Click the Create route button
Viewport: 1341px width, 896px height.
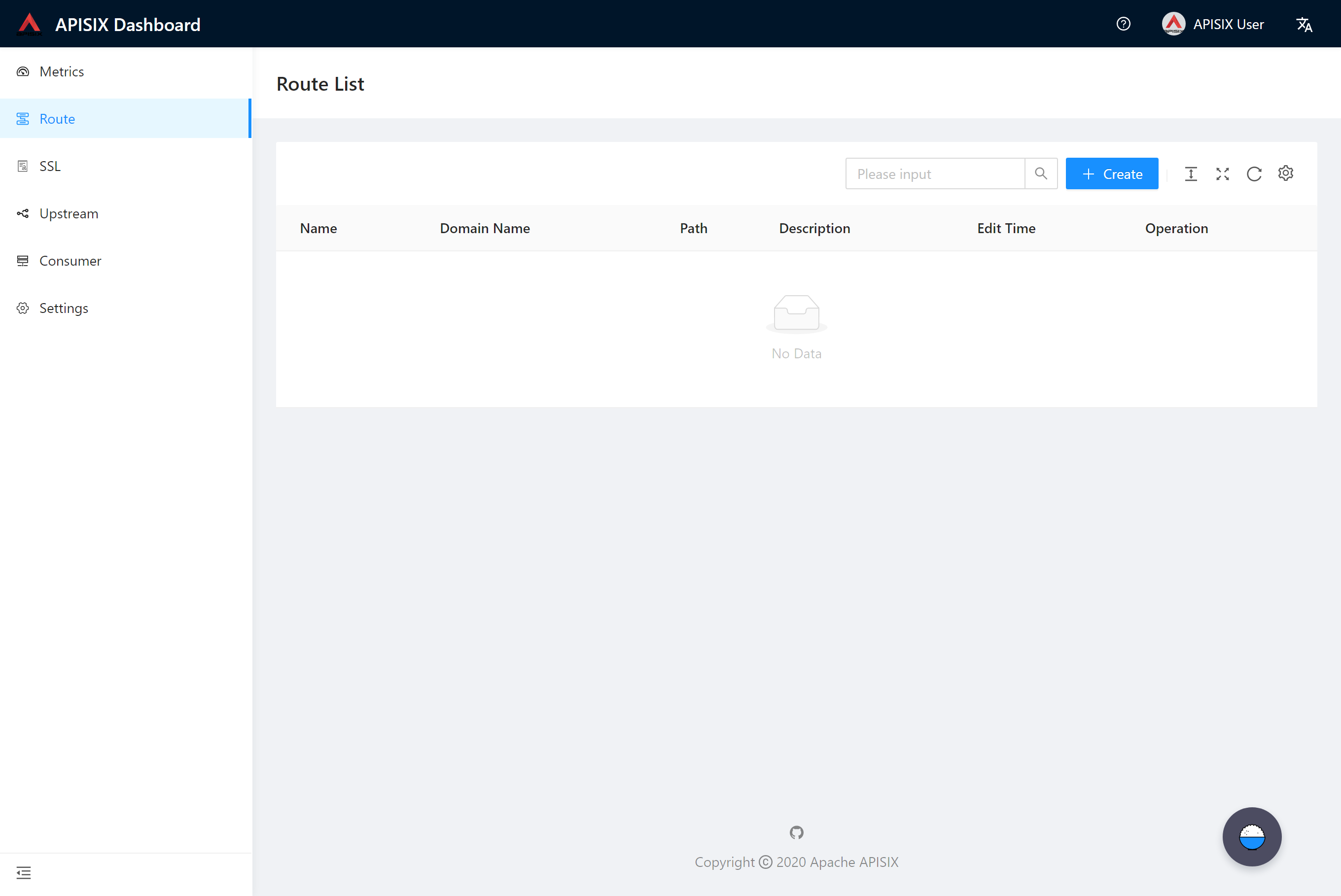[1112, 173]
